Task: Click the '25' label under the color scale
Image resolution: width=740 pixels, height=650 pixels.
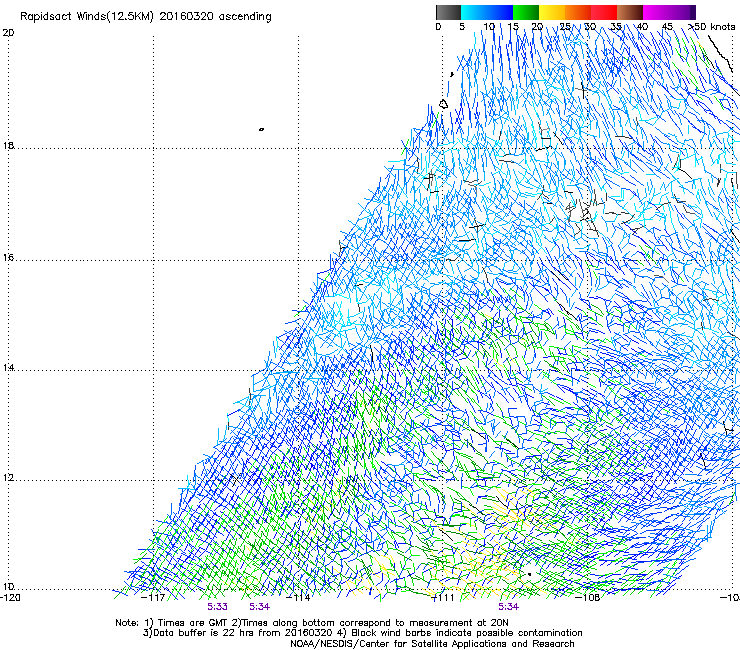Action: click(x=565, y=26)
